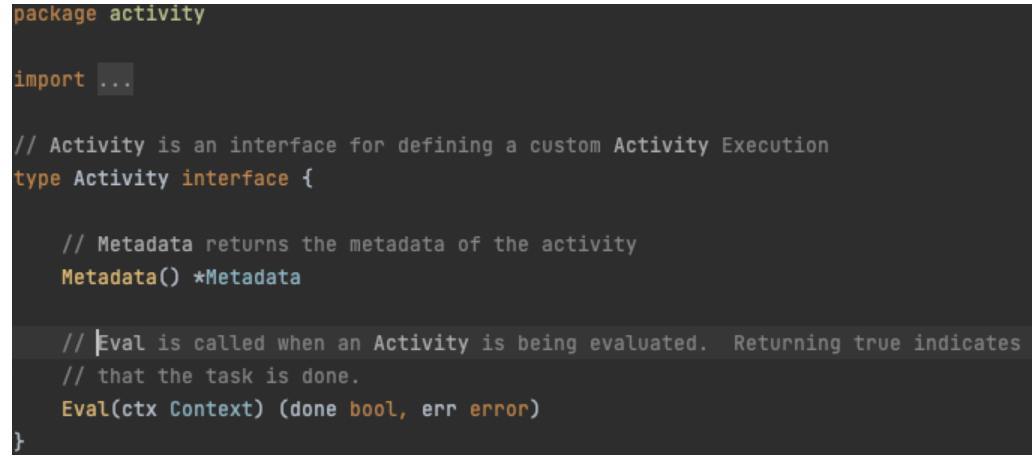Screen dimensions: 1034x463
Task: Click the bold Eval word in comment
Action: pos(121,344)
